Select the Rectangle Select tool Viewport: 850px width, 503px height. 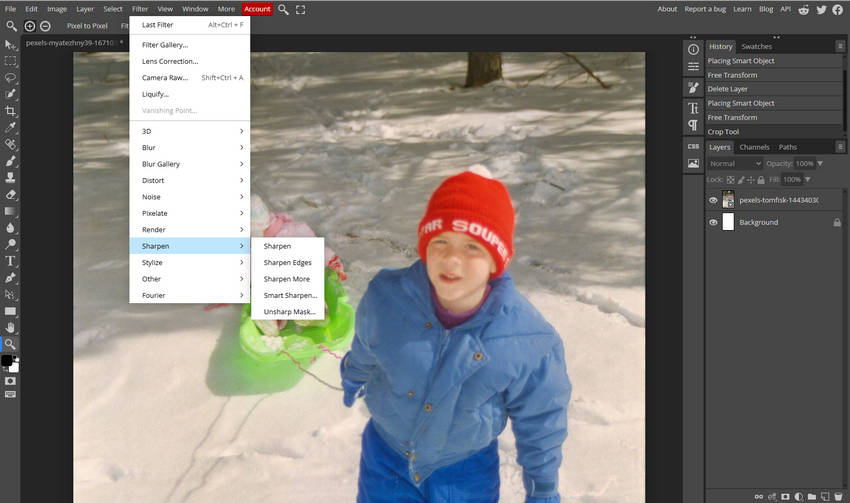(x=10, y=61)
